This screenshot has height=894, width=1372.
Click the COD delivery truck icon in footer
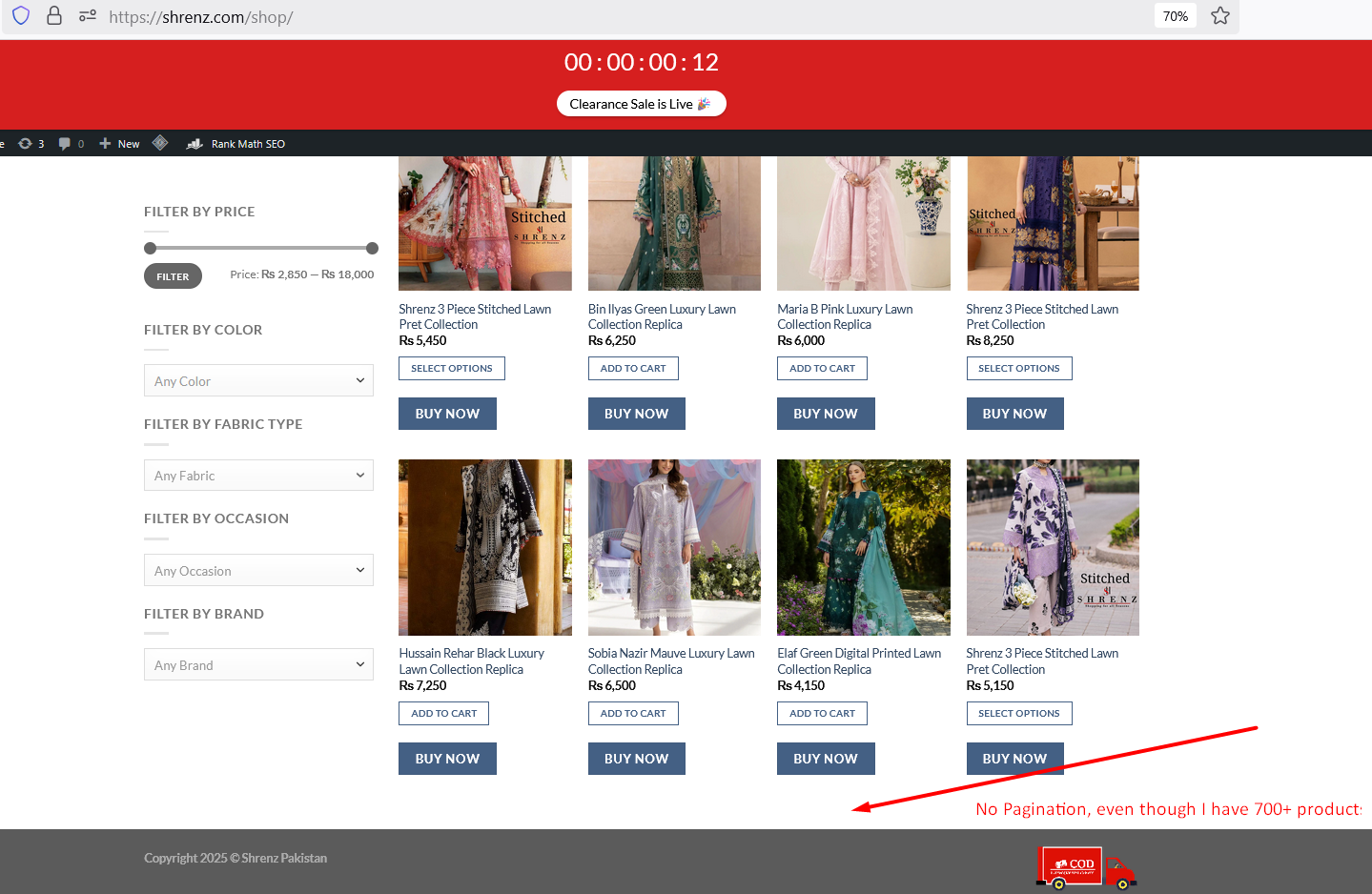tap(1086, 868)
